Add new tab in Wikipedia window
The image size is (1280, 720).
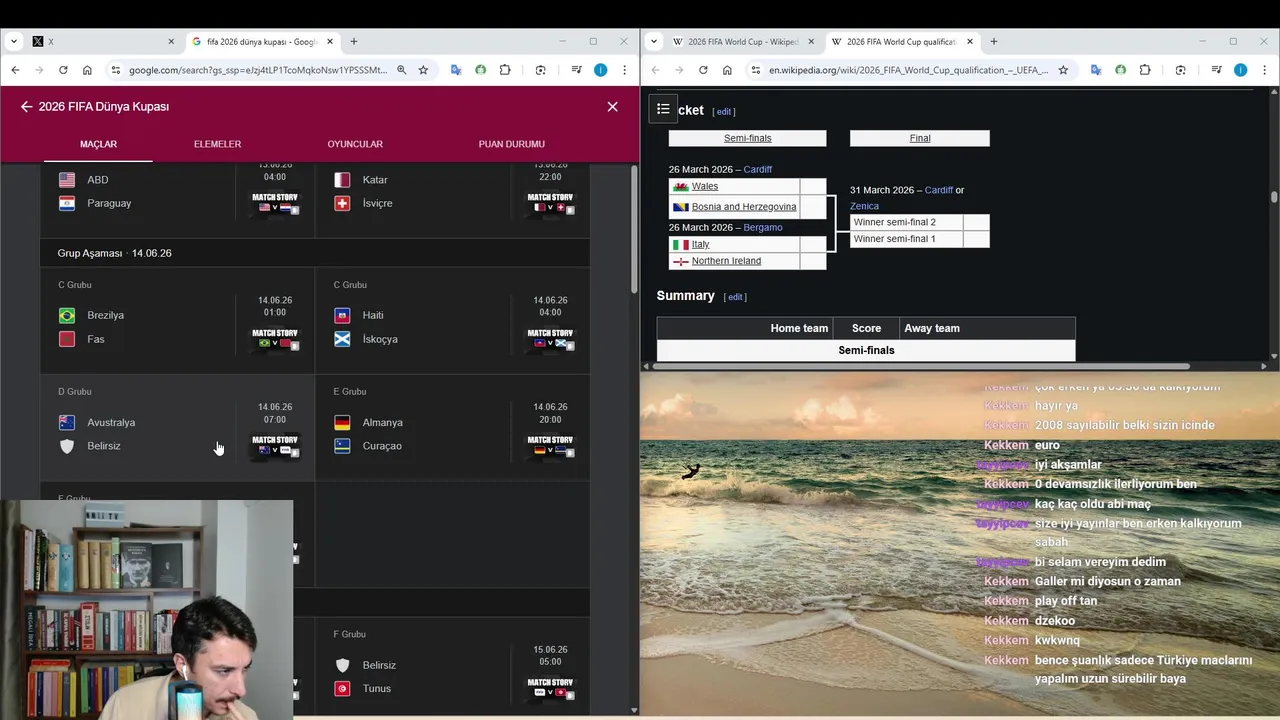point(993,42)
